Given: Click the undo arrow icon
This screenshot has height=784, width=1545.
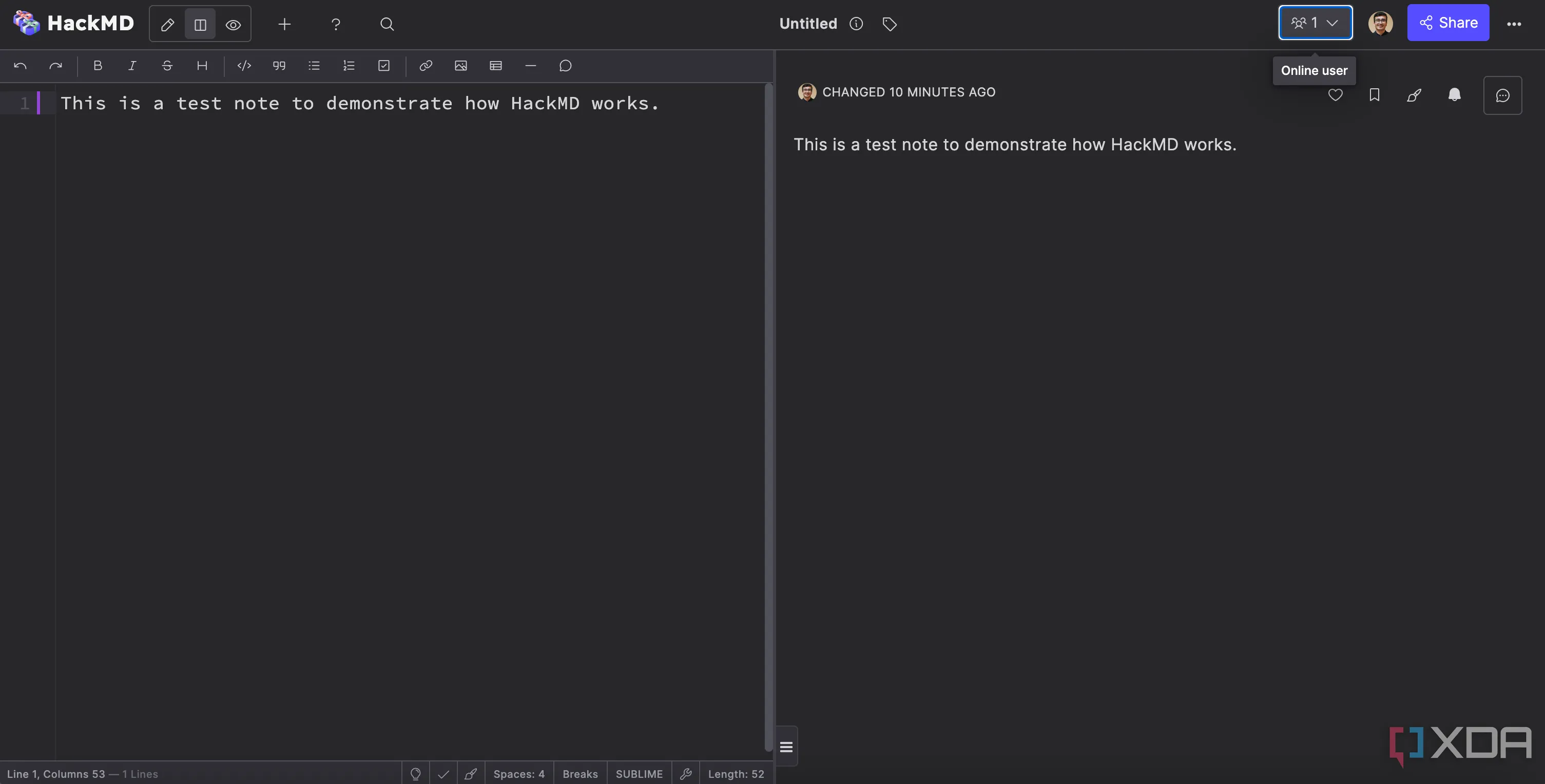Looking at the screenshot, I should click(20, 66).
